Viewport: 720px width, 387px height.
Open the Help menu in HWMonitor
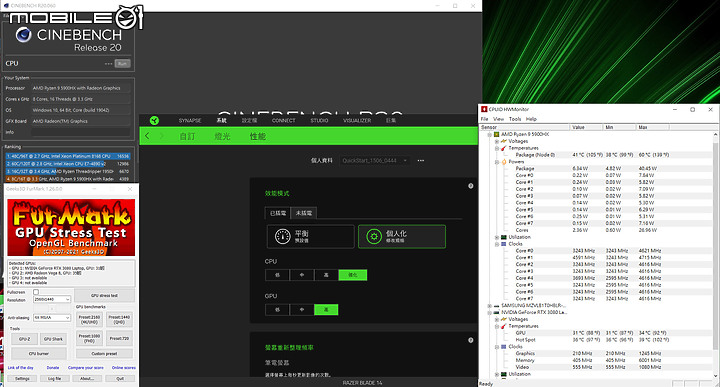coord(531,119)
